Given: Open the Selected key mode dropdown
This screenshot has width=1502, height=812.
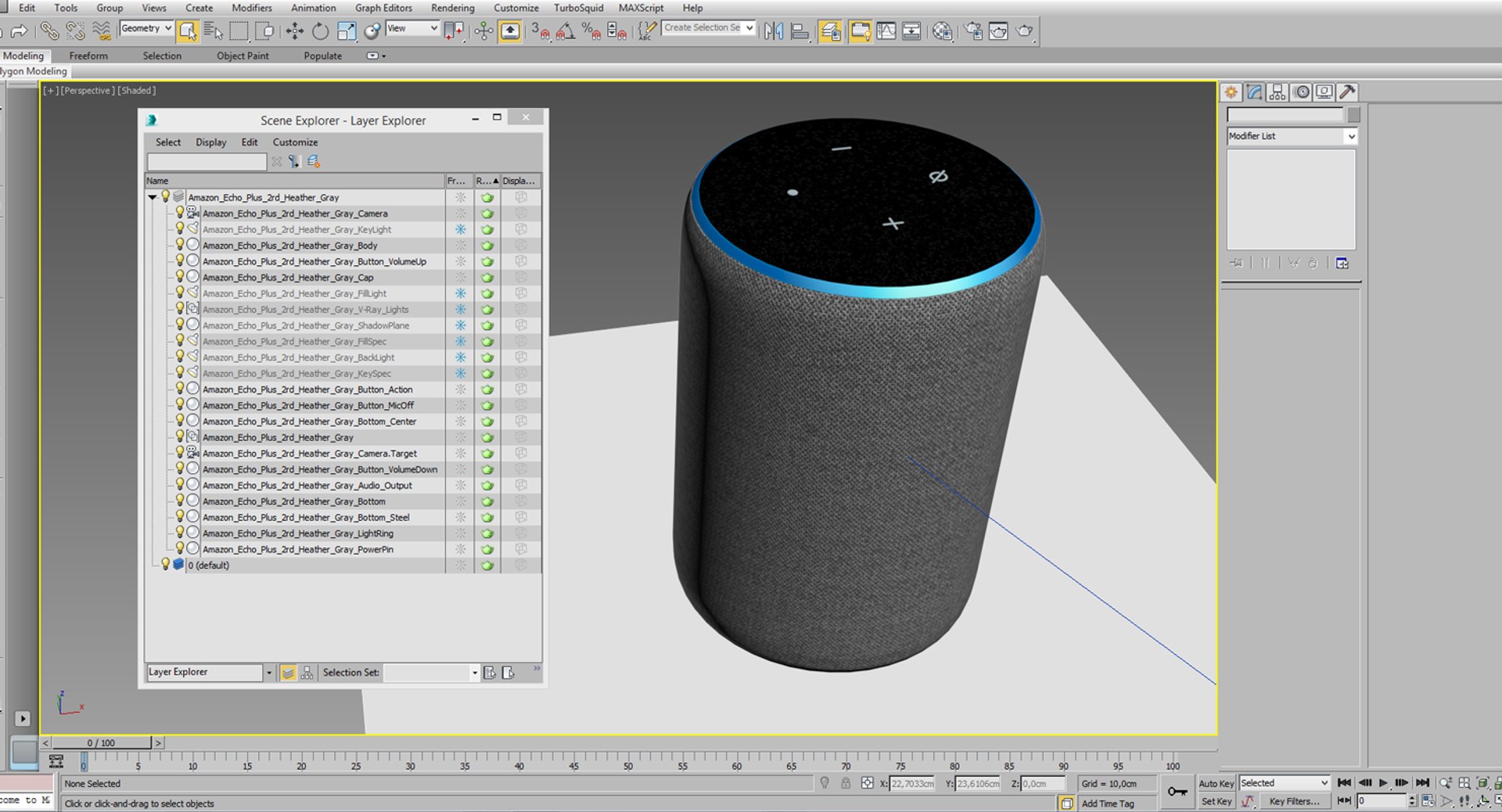Looking at the screenshot, I should 1285,783.
